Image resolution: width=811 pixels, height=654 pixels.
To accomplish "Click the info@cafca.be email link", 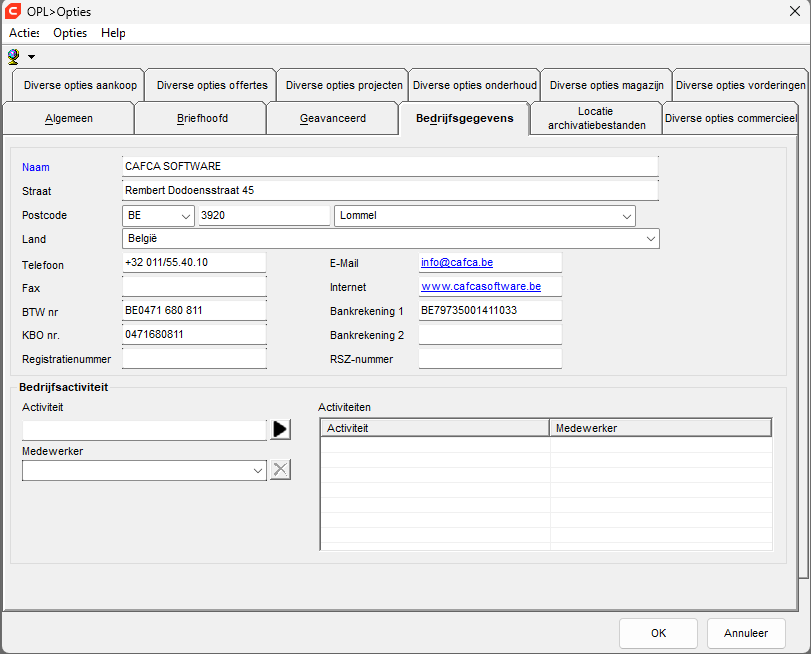I will 457,262.
